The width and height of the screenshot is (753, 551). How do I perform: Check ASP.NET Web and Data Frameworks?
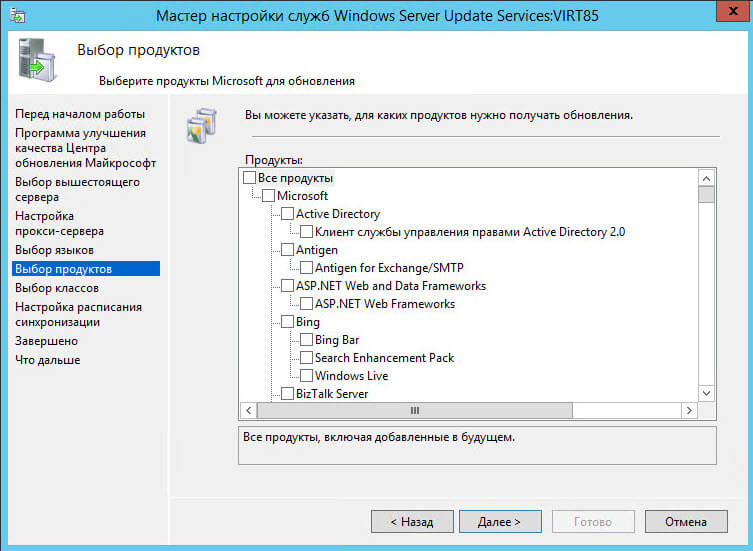point(287,286)
